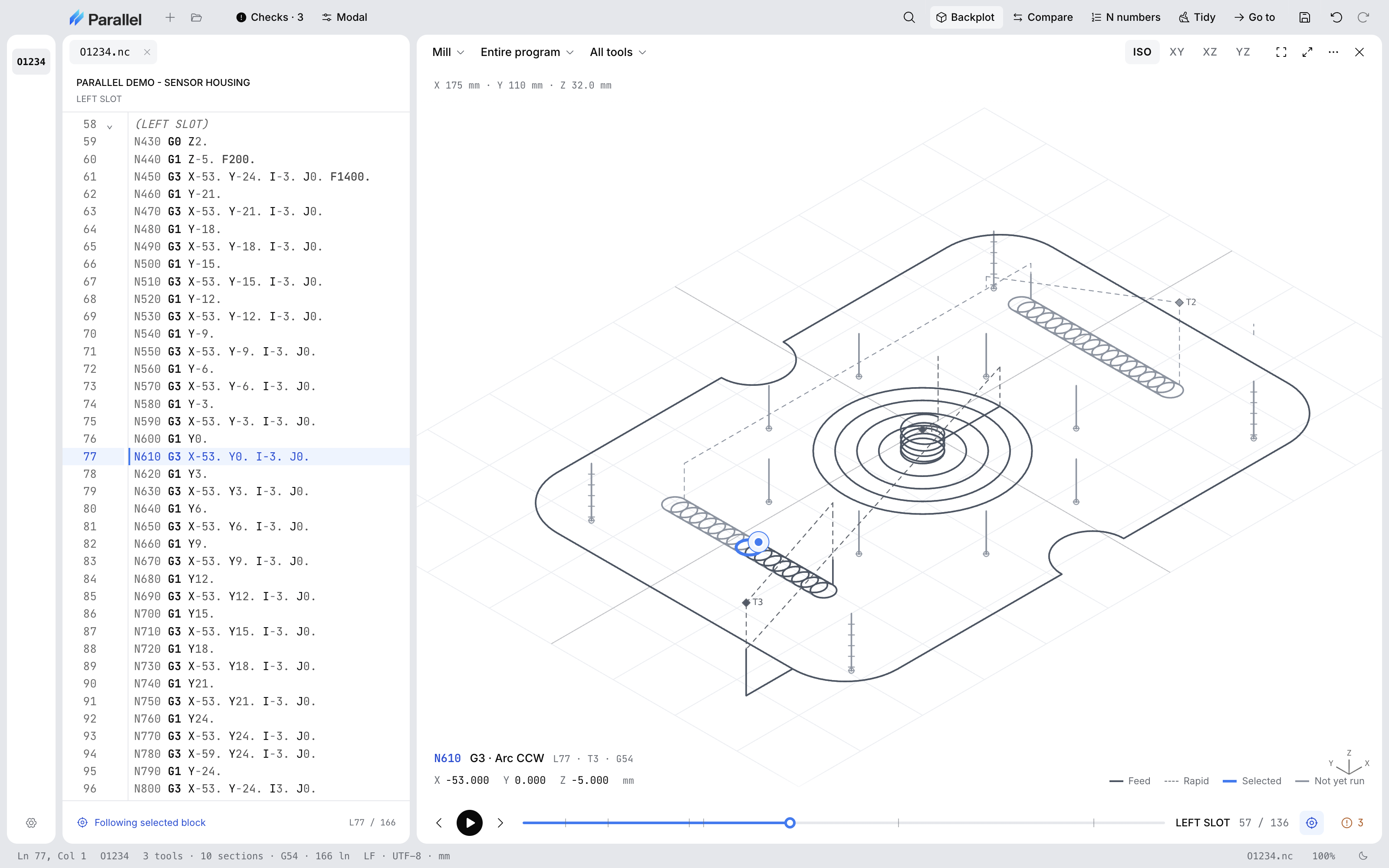Toggle follow-selection target icon in playback bar
This screenshot has width=1389, height=868.
(1311, 823)
